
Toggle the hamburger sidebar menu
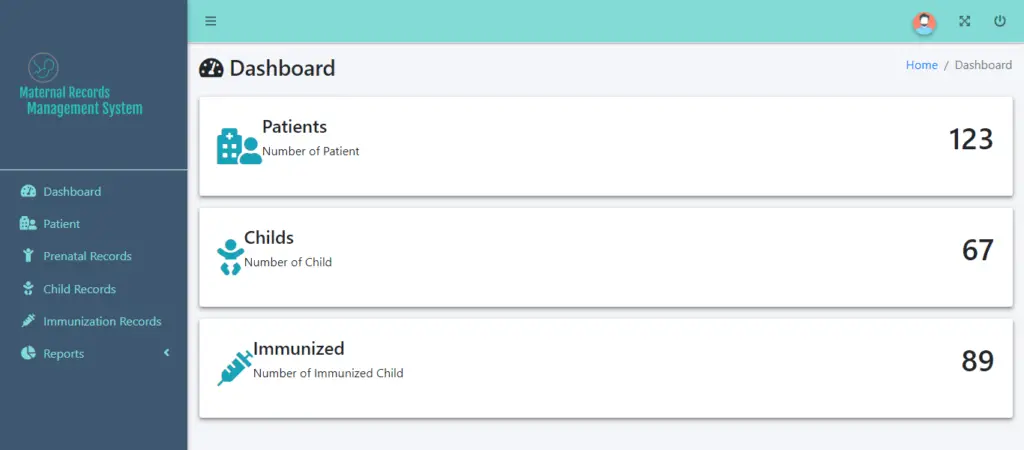tap(210, 21)
